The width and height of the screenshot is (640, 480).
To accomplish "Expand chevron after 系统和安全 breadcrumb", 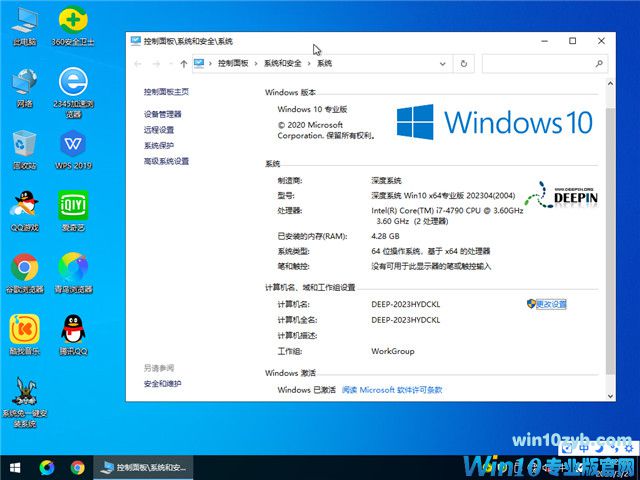I will click(309, 63).
